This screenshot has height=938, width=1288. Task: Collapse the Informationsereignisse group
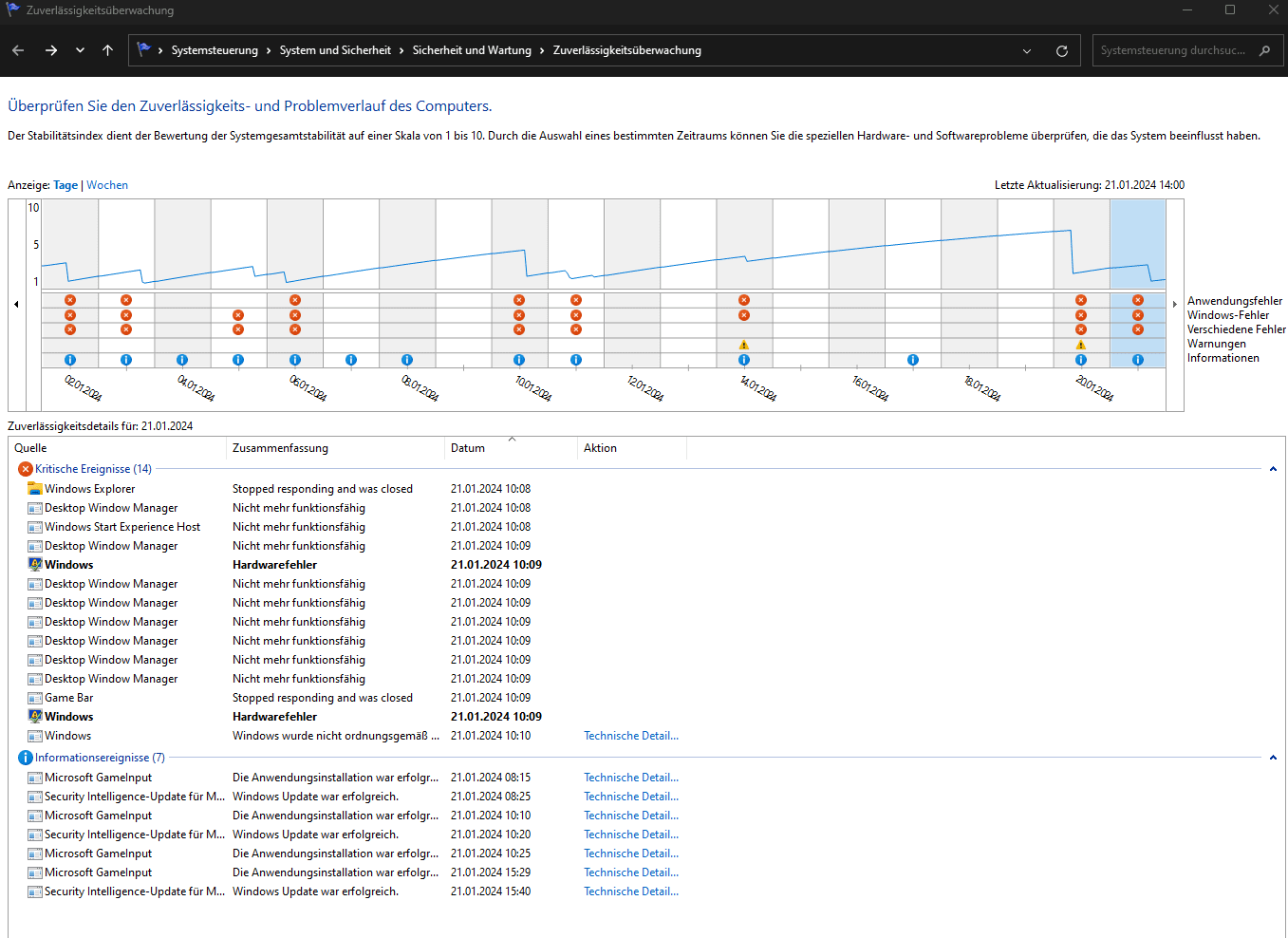click(1273, 758)
